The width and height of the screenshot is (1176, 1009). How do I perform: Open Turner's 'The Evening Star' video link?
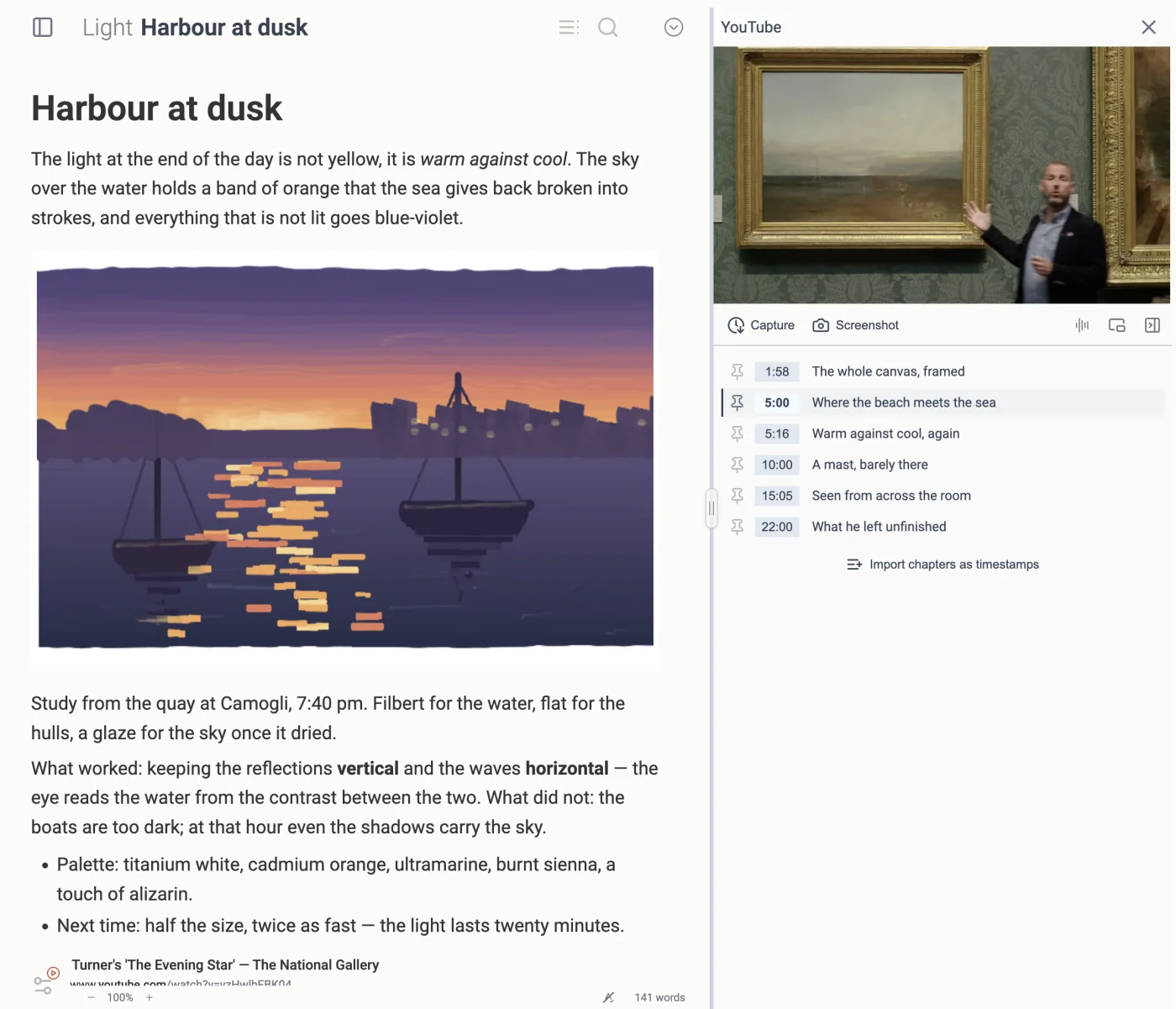[225, 964]
